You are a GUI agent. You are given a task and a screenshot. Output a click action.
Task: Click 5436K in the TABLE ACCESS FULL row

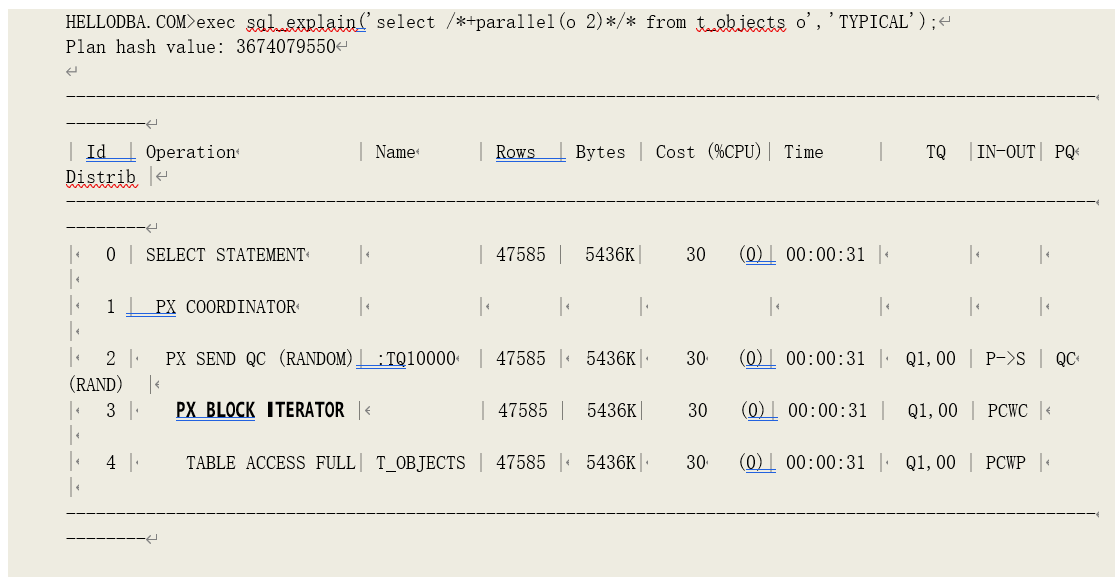pos(610,463)
